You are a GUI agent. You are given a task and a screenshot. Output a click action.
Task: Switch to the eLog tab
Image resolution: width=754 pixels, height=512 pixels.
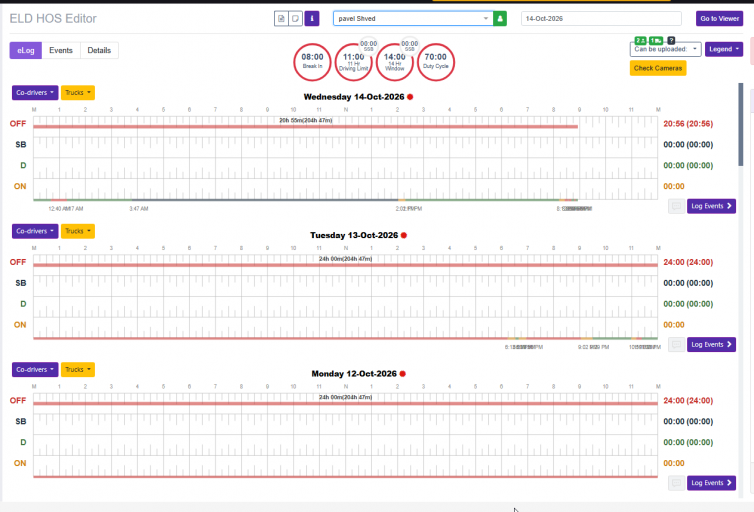pyautogui.click(x=25, y=50)
